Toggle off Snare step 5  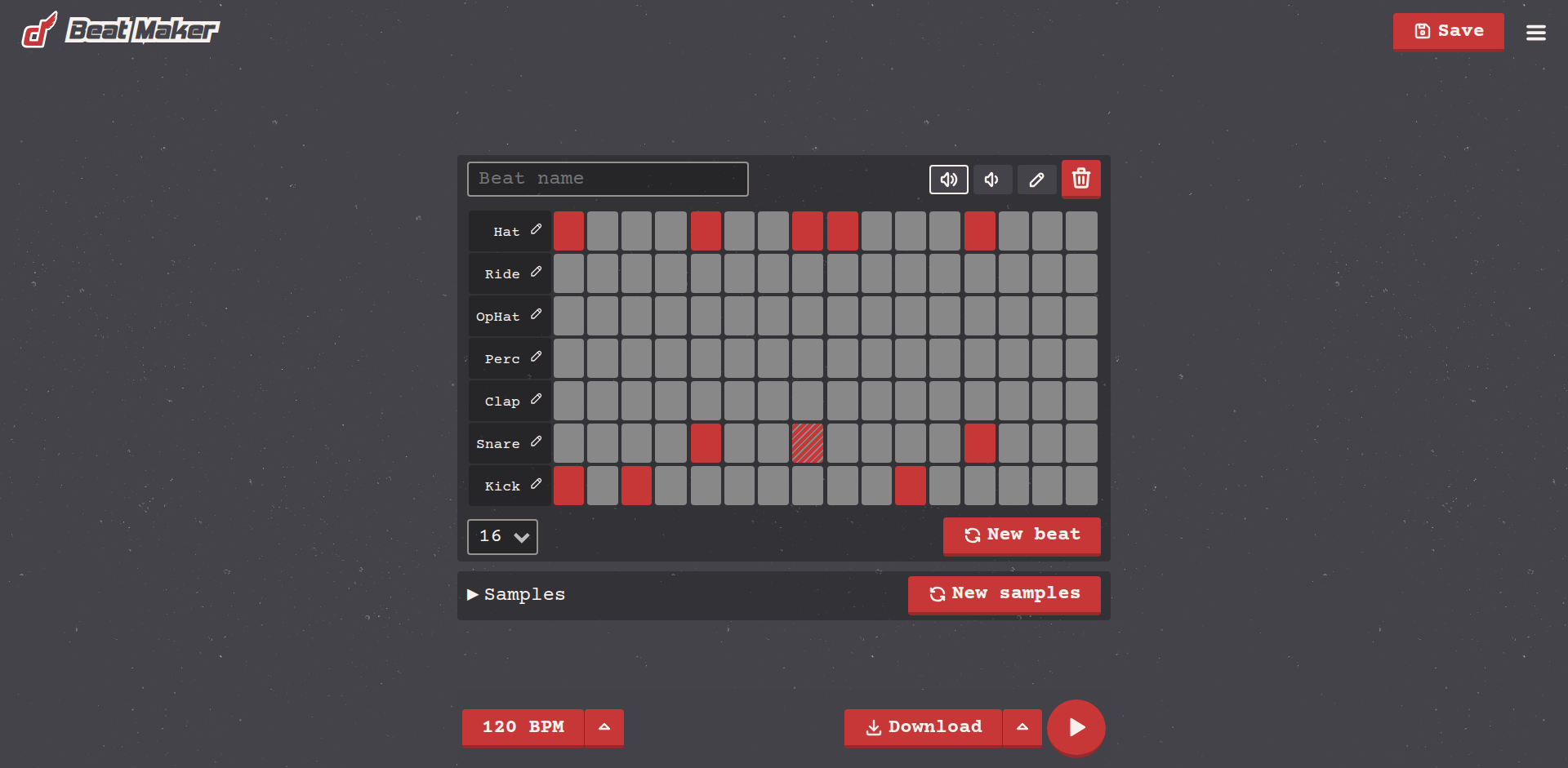(706, 443)
